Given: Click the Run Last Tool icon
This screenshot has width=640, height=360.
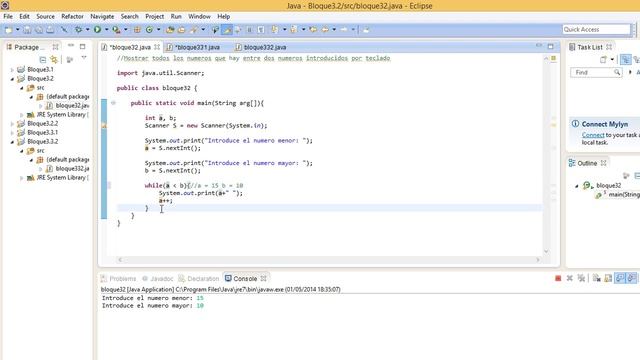Looking at the screenshot, I should point(116,30).
